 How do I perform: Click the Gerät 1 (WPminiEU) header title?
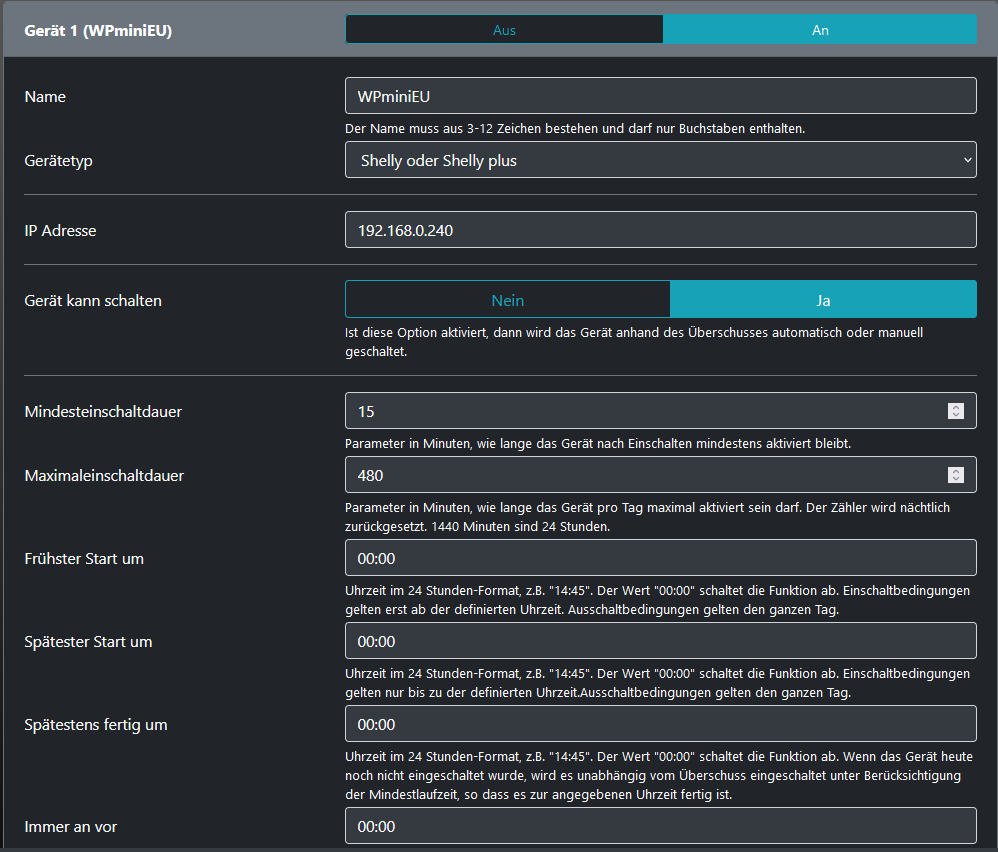[98, 30]
